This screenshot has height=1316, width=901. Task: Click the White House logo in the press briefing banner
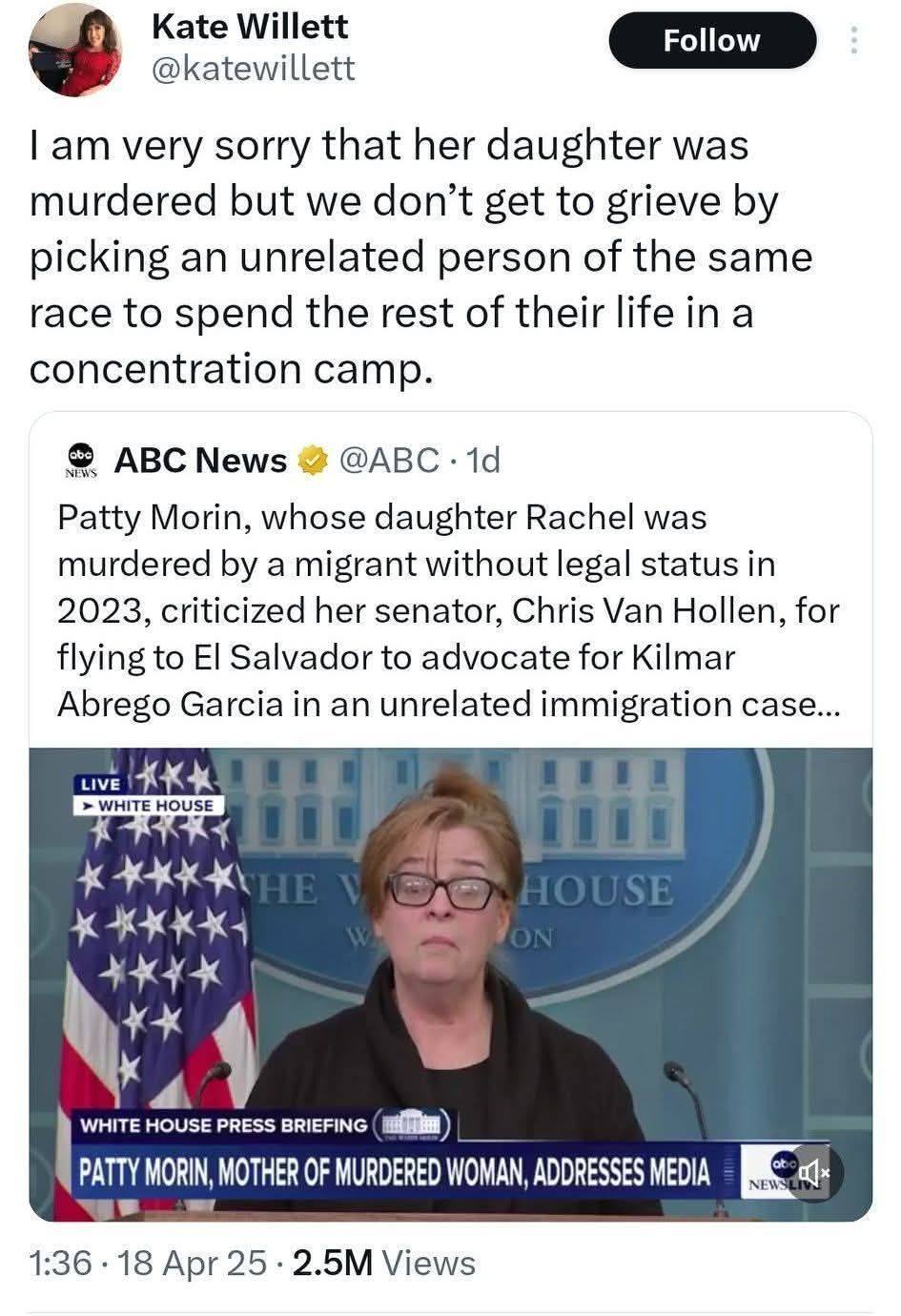(x=410, y=1124)
